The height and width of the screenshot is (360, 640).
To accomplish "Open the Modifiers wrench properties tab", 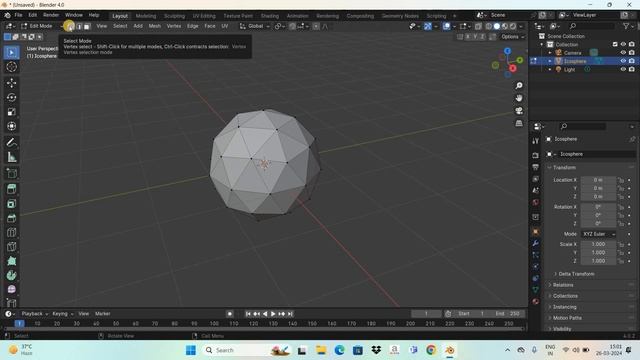I will click(536, 243).
